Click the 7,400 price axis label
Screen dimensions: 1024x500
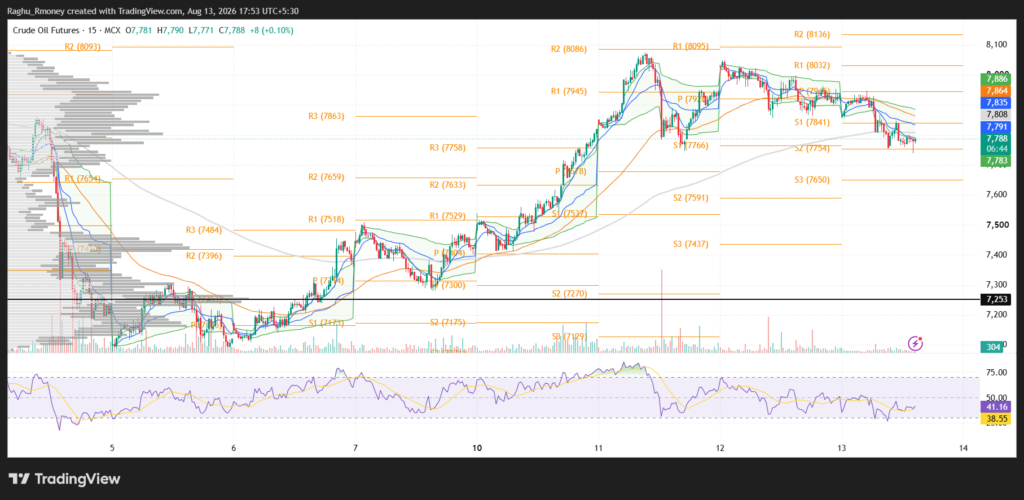click(997, 255)
